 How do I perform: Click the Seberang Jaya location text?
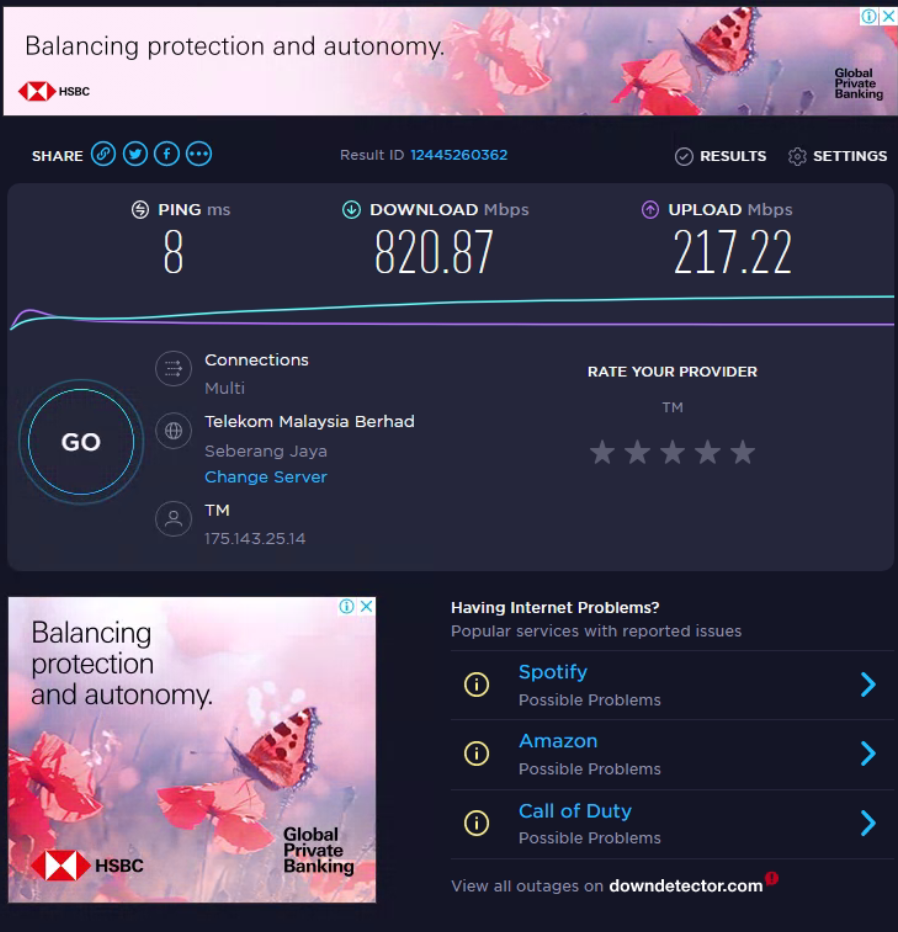click(266, 451)
